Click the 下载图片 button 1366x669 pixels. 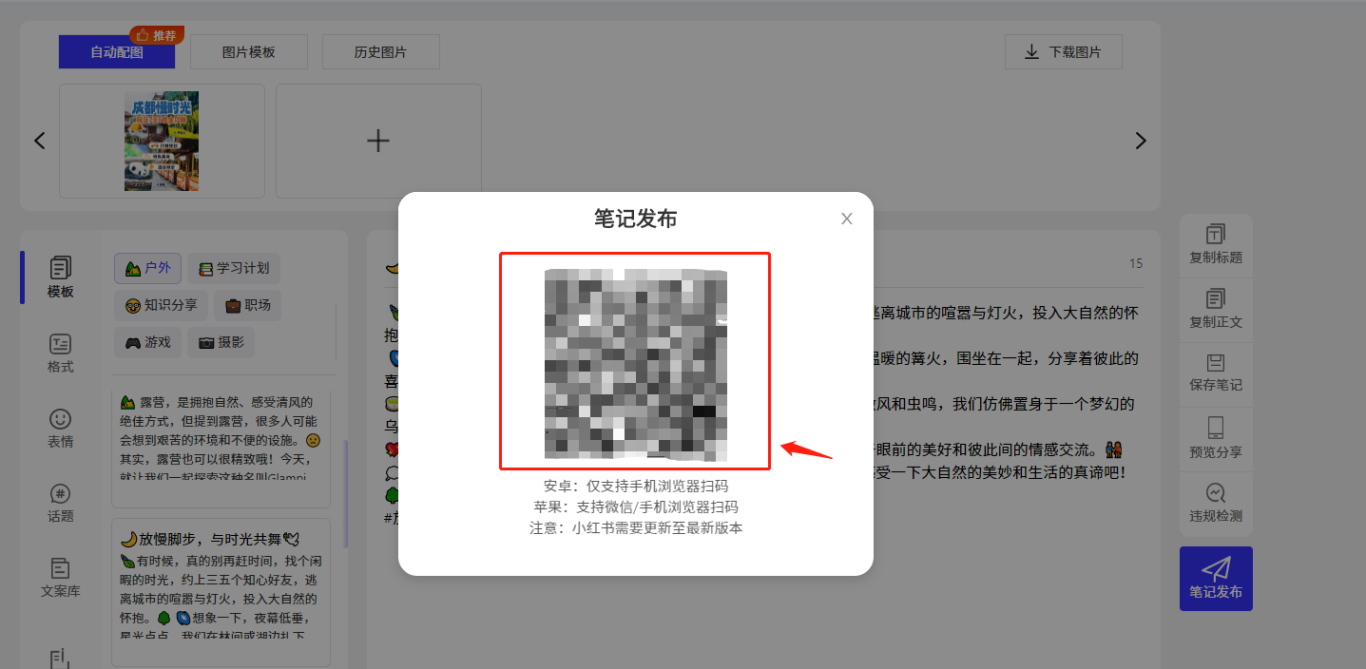click(1063, 52)
